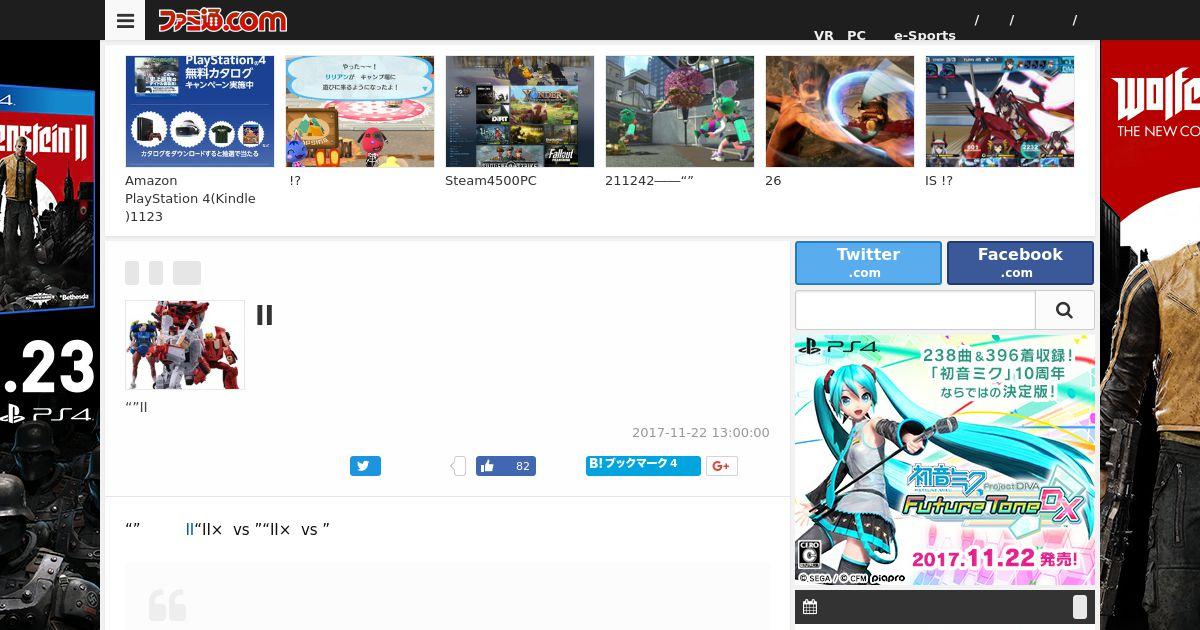This screenshot has width=1200, height=630.
Task: Open the Steam game library thumbnail
Action: pos(520,111)
